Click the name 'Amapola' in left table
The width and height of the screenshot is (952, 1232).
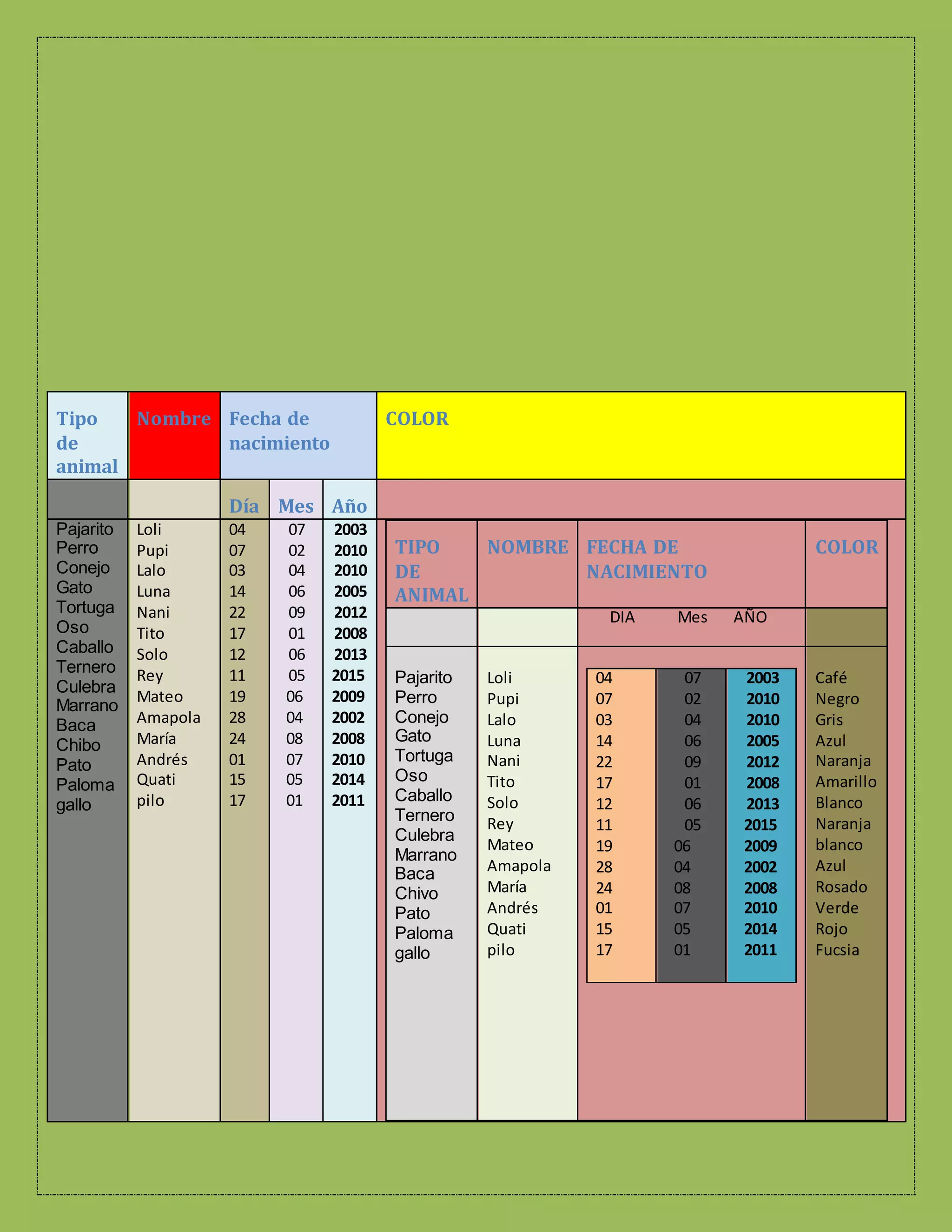point(168,717)
